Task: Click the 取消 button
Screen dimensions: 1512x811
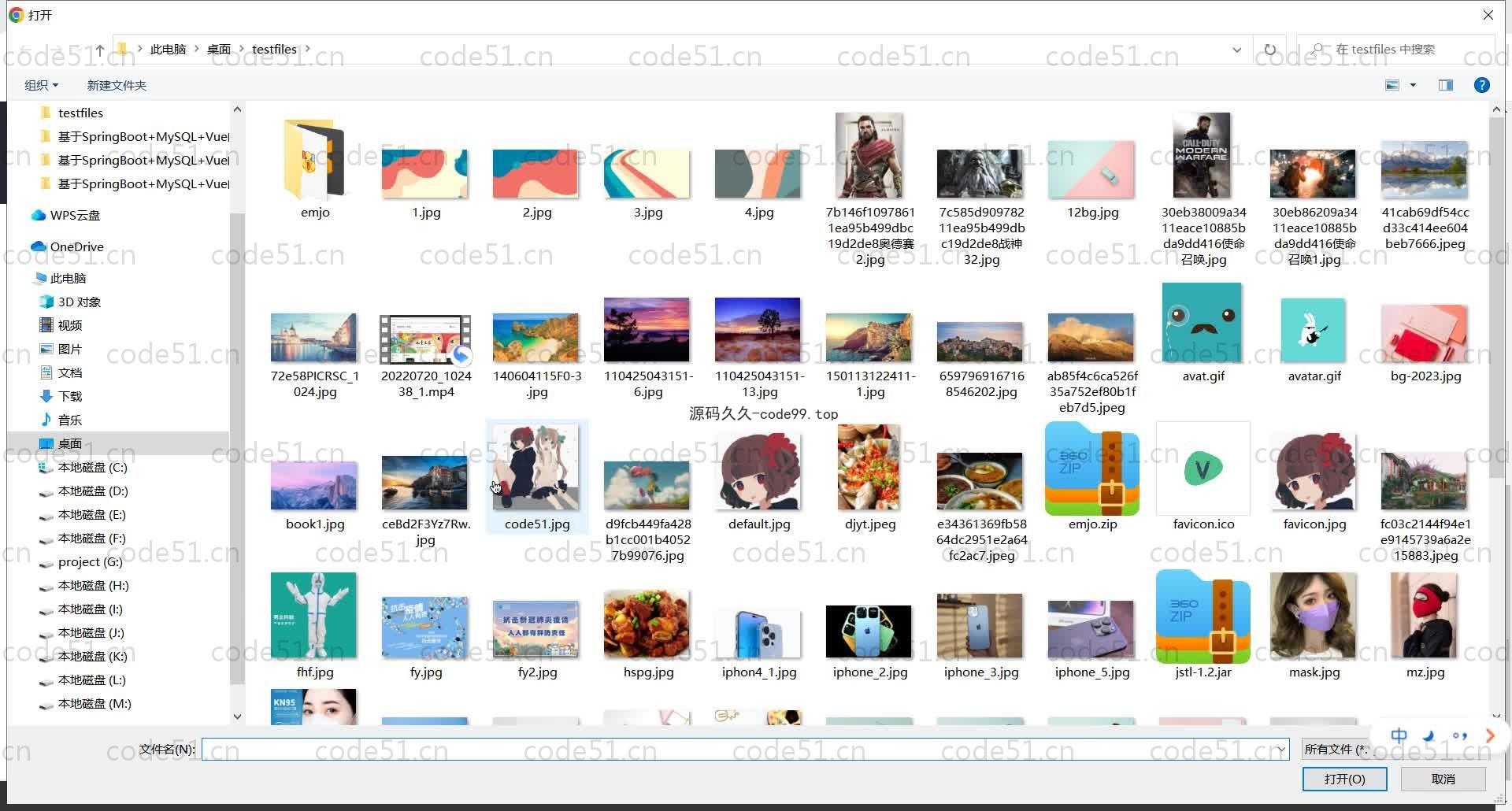Action: [1443, 779]
